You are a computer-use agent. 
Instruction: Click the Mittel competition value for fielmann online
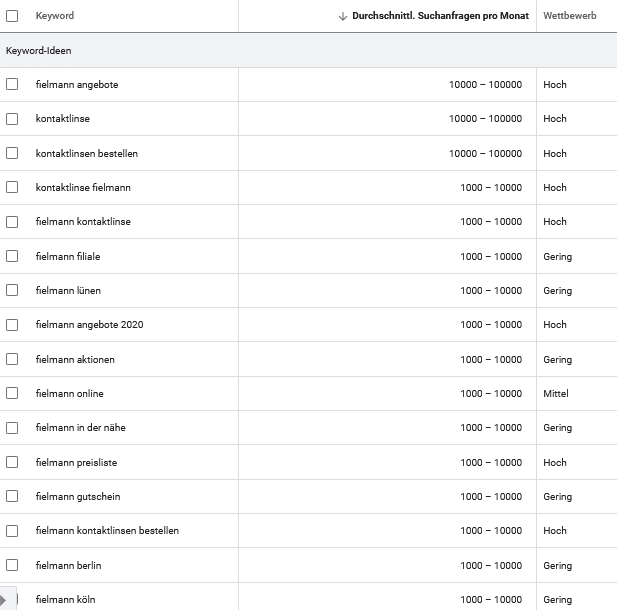coord(556,394)
